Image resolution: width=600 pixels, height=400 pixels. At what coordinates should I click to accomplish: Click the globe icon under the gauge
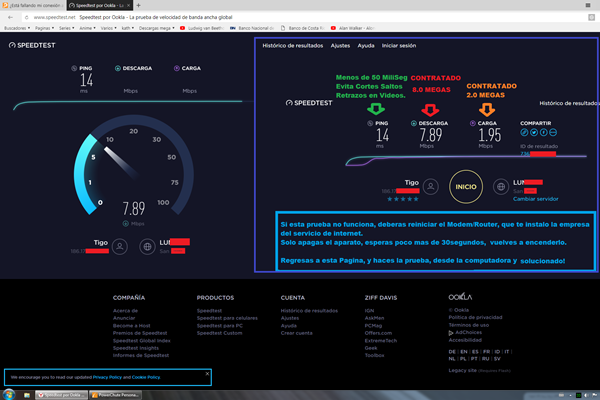pos(148,245)
